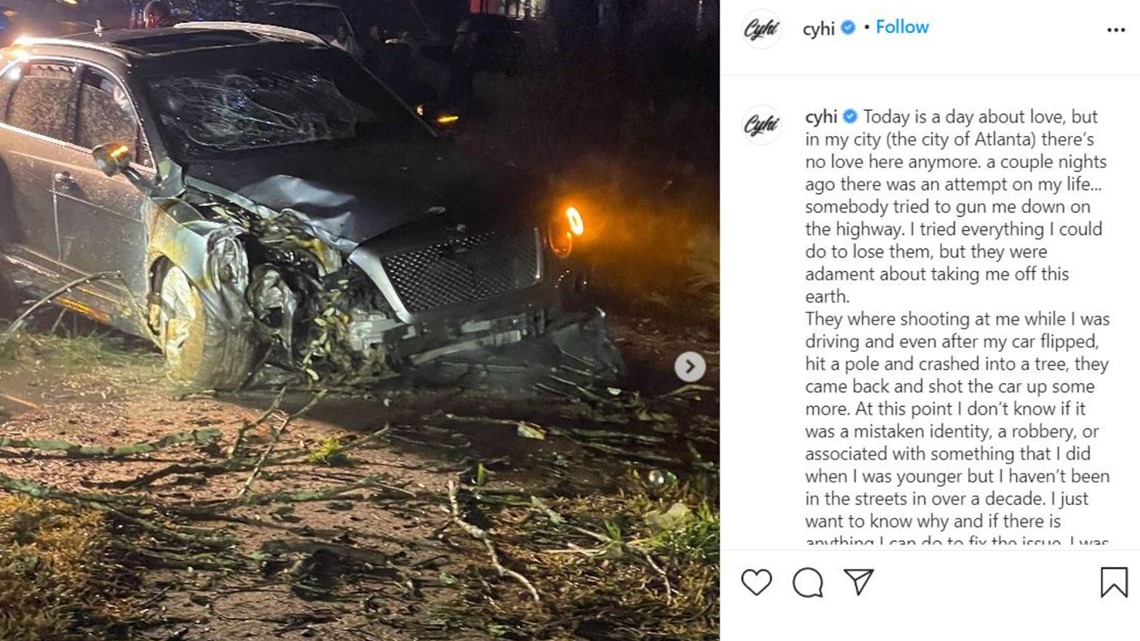Follow the cyhi account
1140x641 pixels.
click(x=902, y=27)
